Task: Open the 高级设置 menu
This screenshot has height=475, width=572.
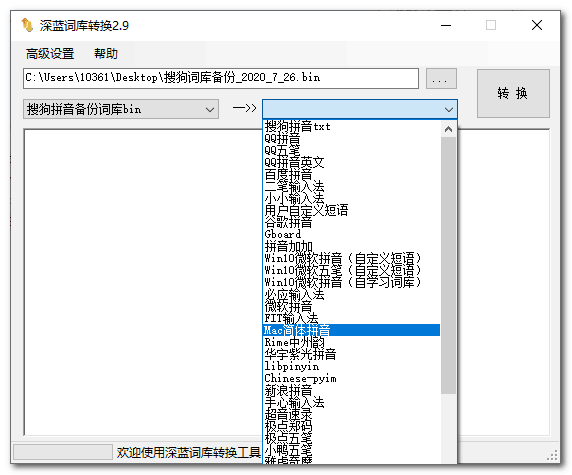Action: point(50,54)
